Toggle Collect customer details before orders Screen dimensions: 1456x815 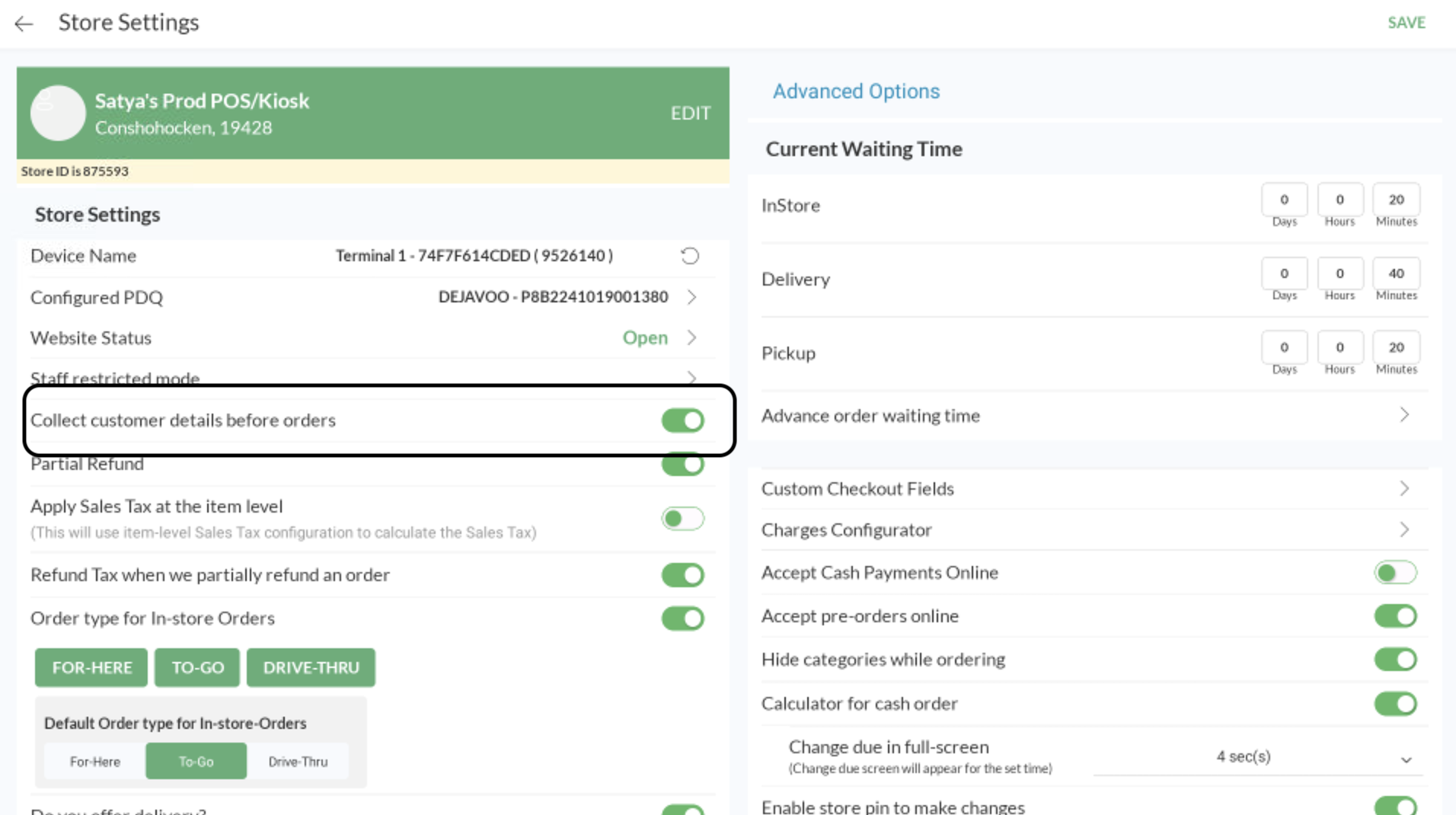(x=682, y=420)
